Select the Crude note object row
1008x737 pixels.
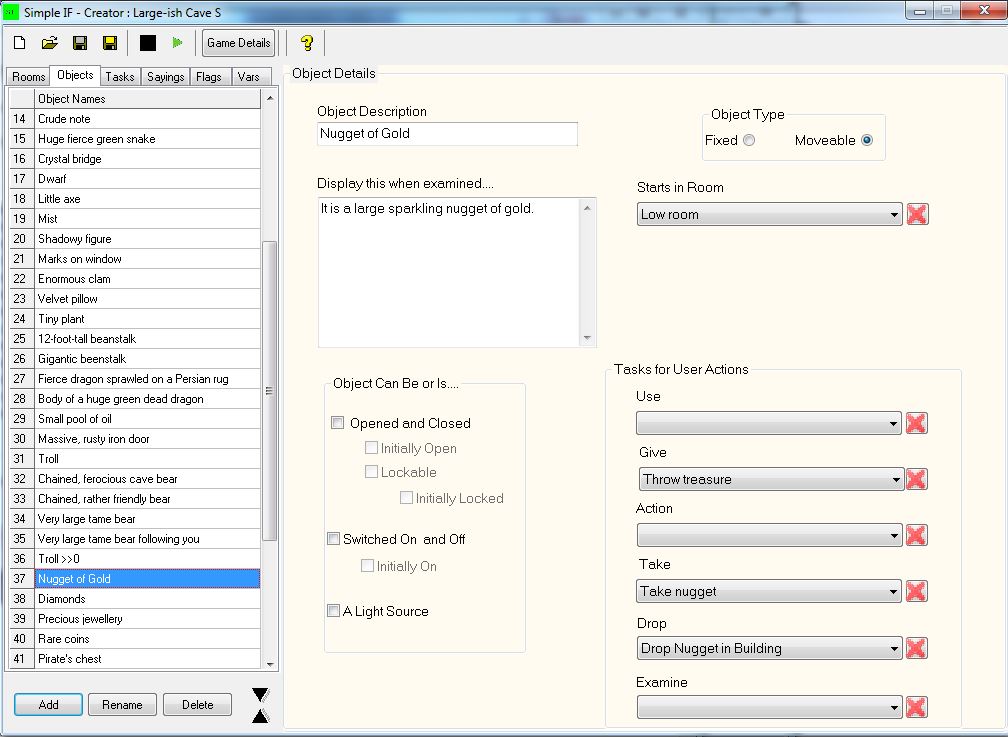click(x=148, y=119)
